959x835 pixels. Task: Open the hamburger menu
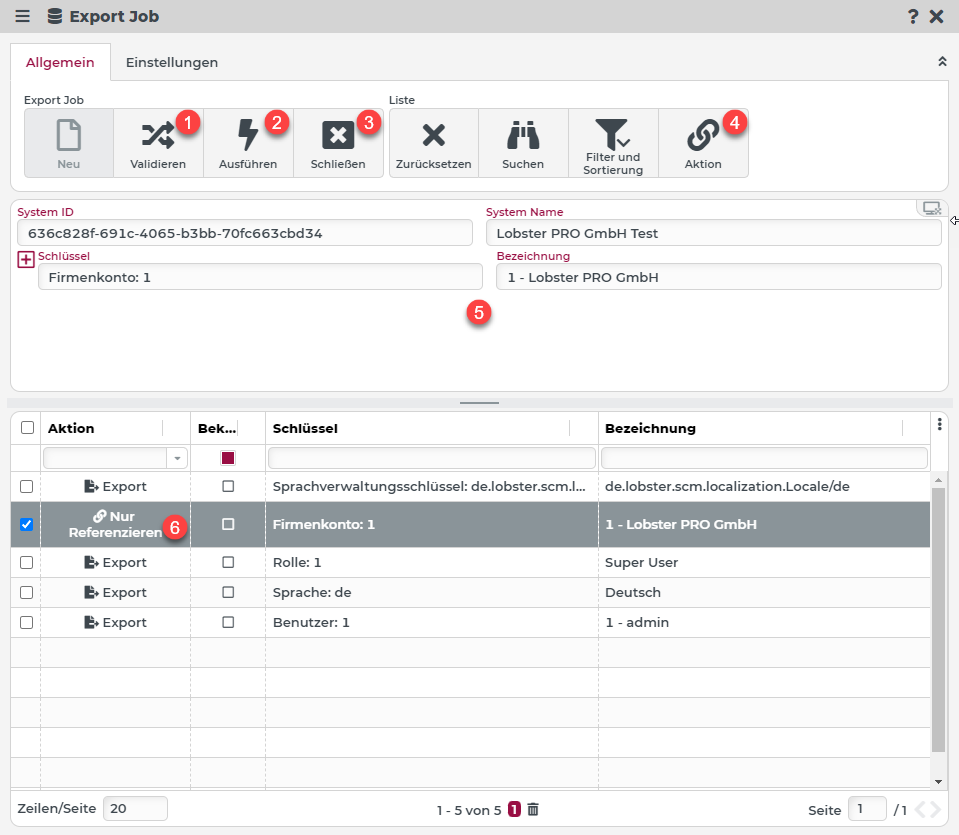coord(23,16)
